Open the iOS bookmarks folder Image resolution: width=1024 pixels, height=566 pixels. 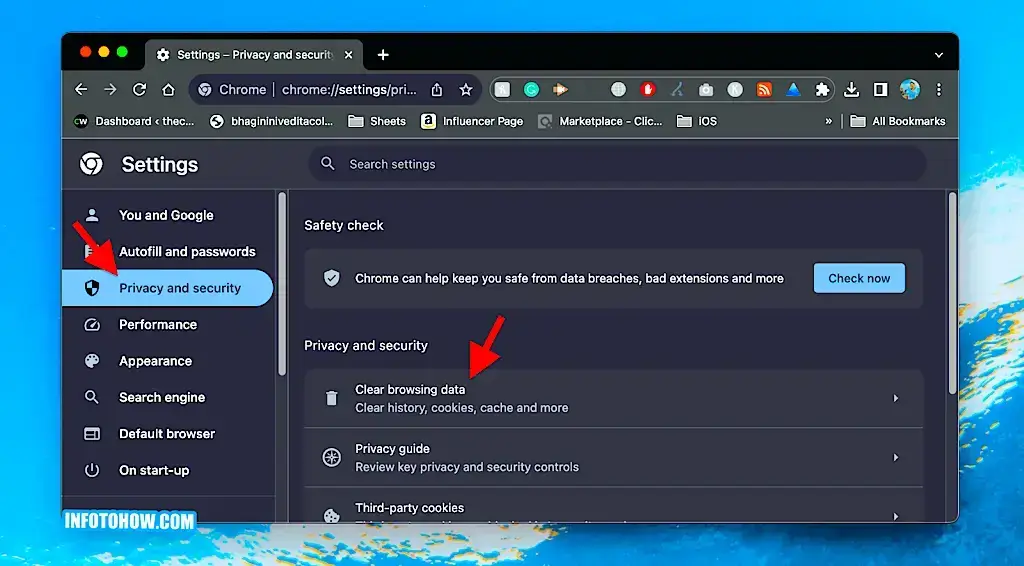697,121
